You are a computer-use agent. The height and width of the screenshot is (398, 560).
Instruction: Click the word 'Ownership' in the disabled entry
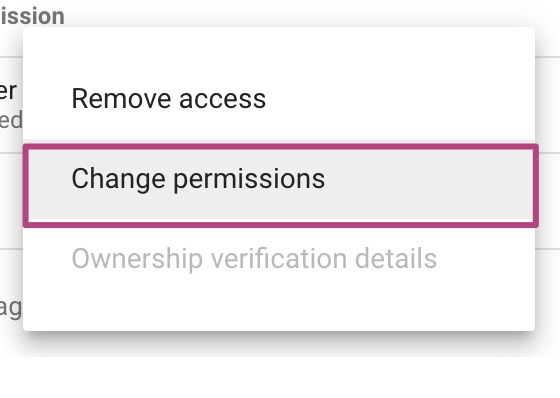coord(137,259)
